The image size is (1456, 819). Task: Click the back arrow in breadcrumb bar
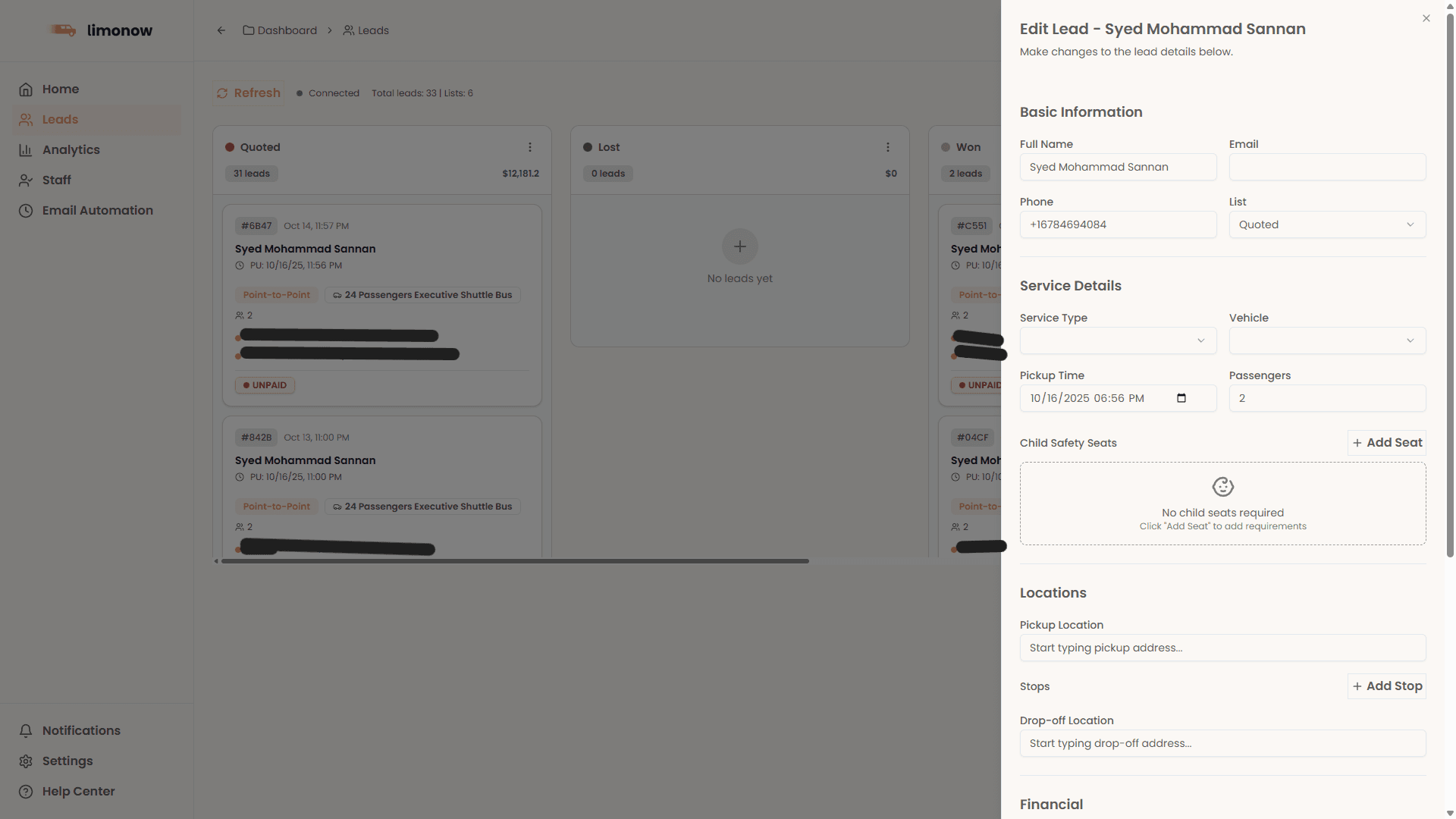coord(221,30)
